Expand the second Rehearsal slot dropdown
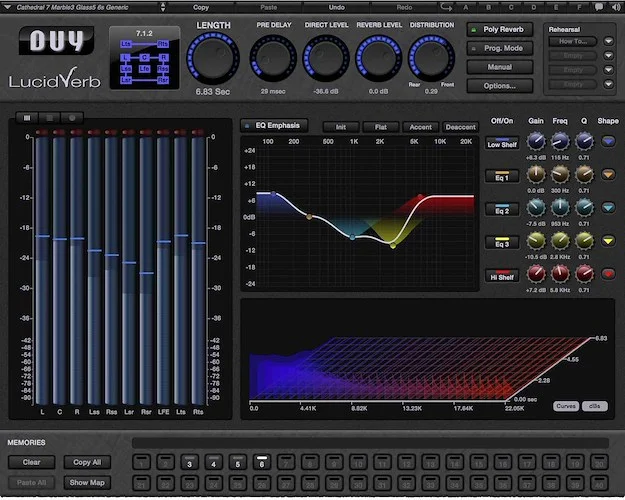This screenshot has height=500, width=625. tap(608, 55)
